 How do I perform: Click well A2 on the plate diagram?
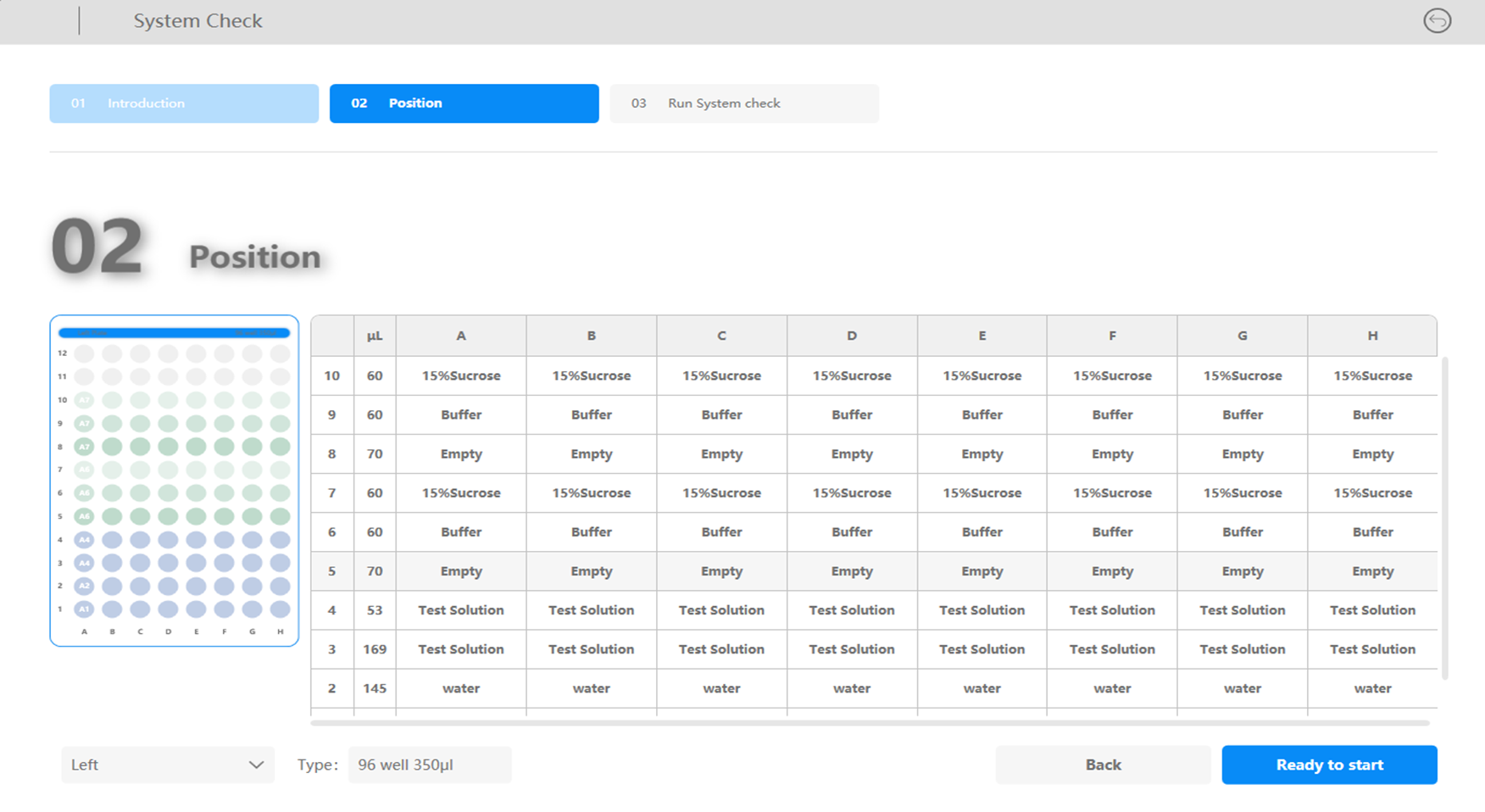84,586
